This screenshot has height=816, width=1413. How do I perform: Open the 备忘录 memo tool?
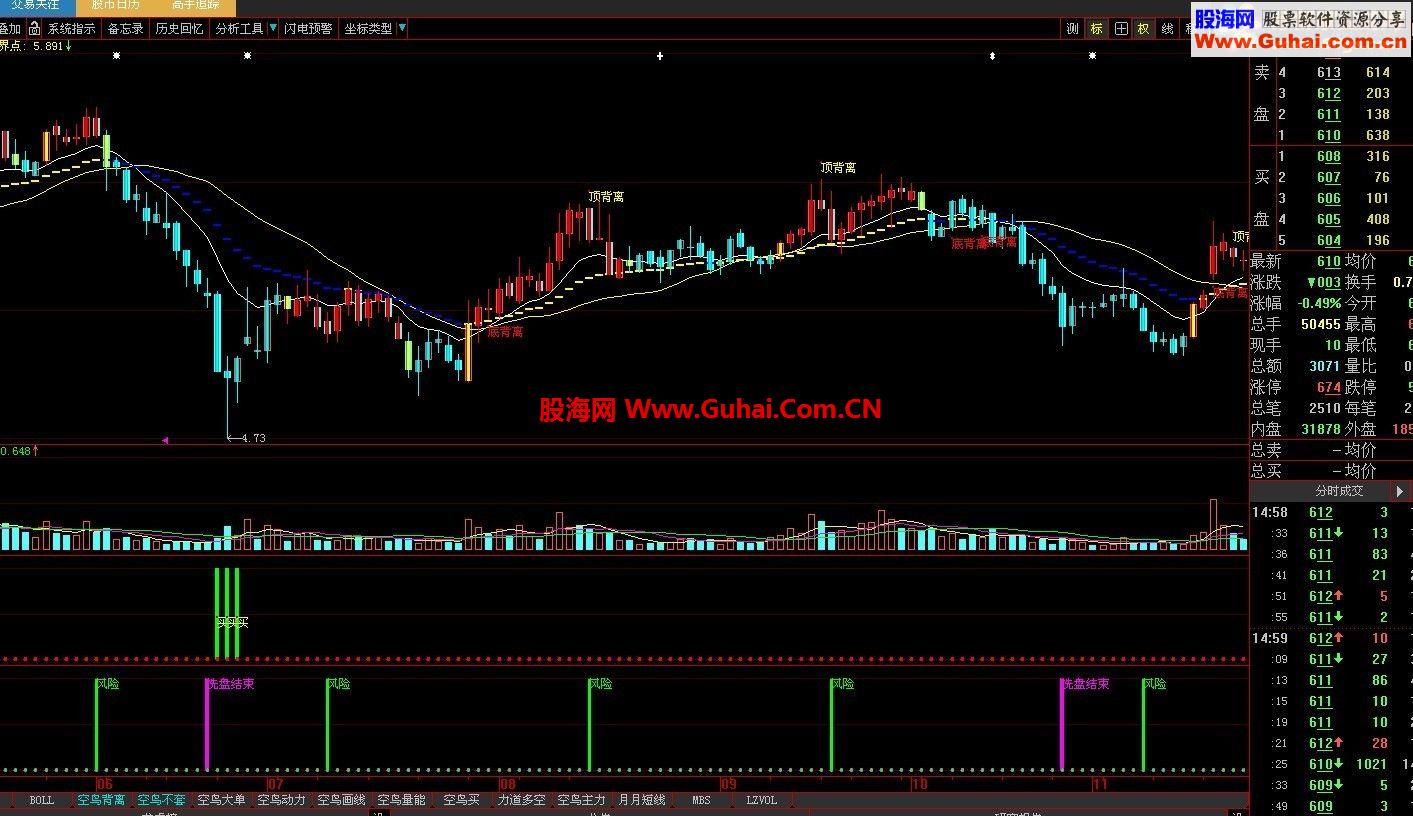tap(124, 28)
